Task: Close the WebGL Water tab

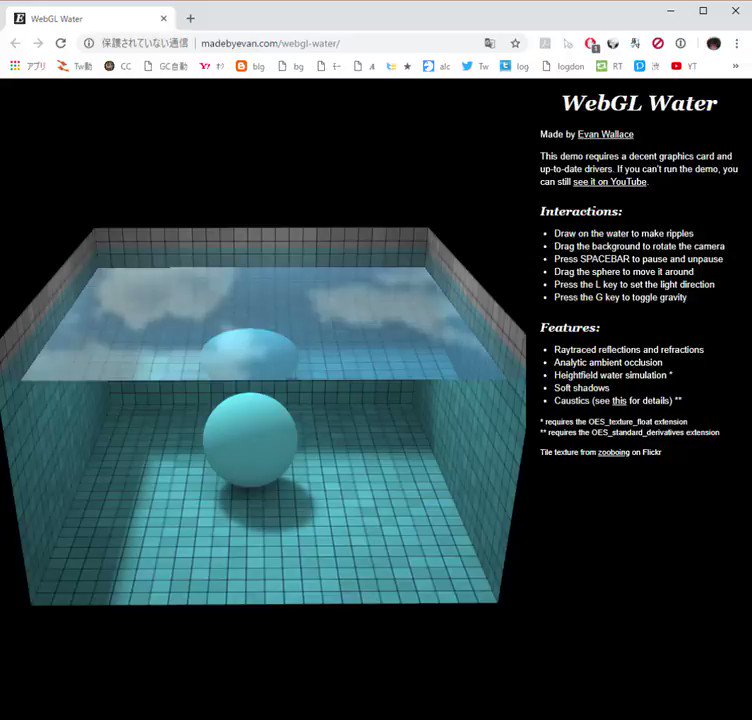Action: tap(164, 19)
